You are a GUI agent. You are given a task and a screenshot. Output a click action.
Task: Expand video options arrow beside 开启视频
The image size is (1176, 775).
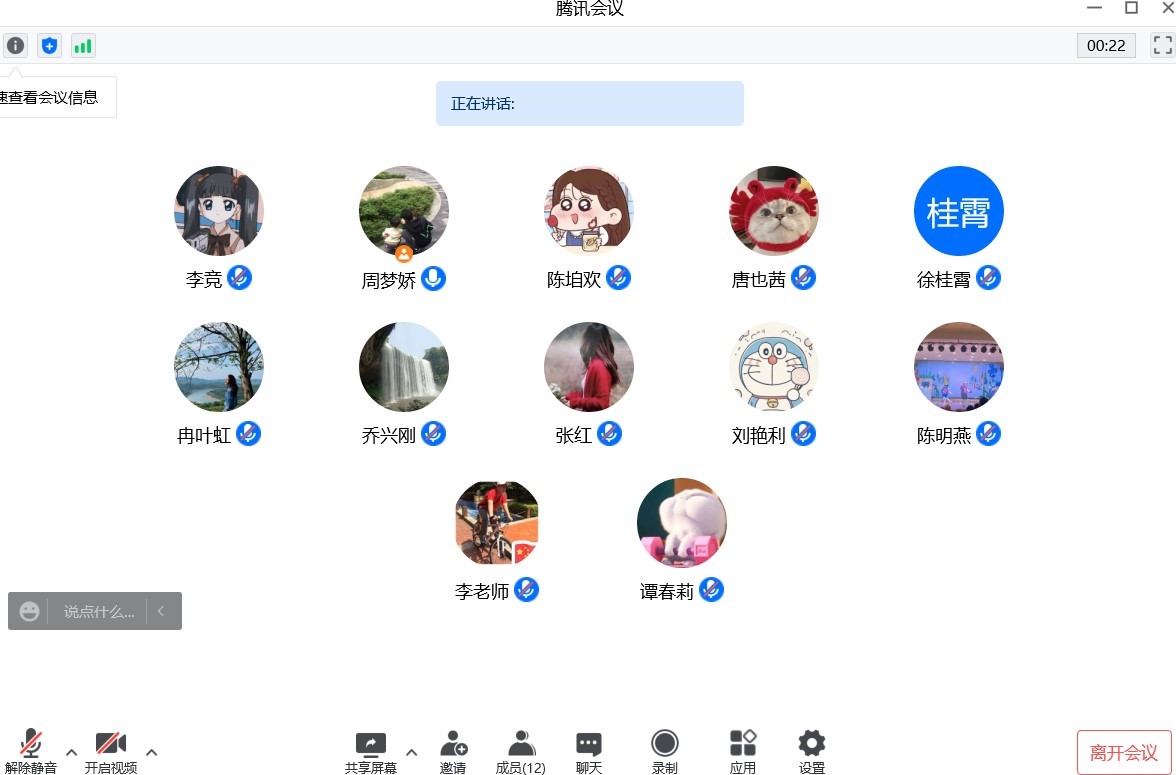[152, 752]
